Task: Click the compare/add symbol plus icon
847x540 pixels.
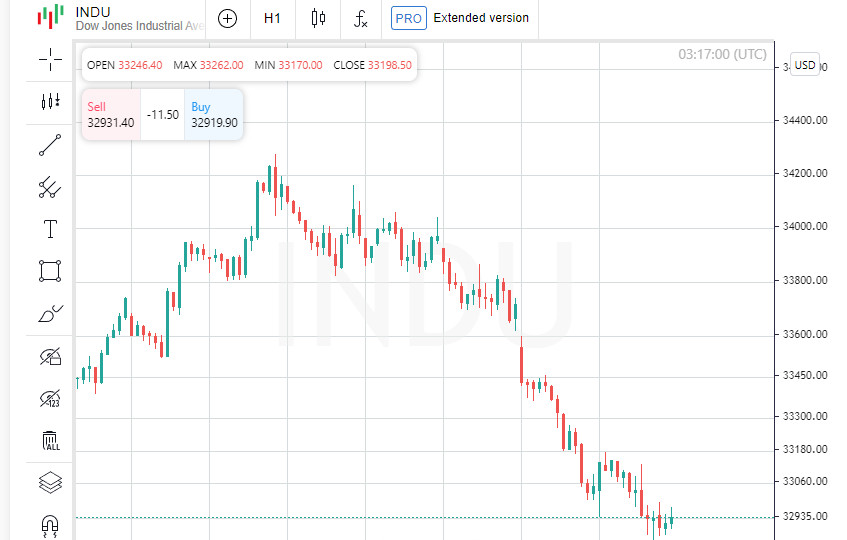Action: 228,18
